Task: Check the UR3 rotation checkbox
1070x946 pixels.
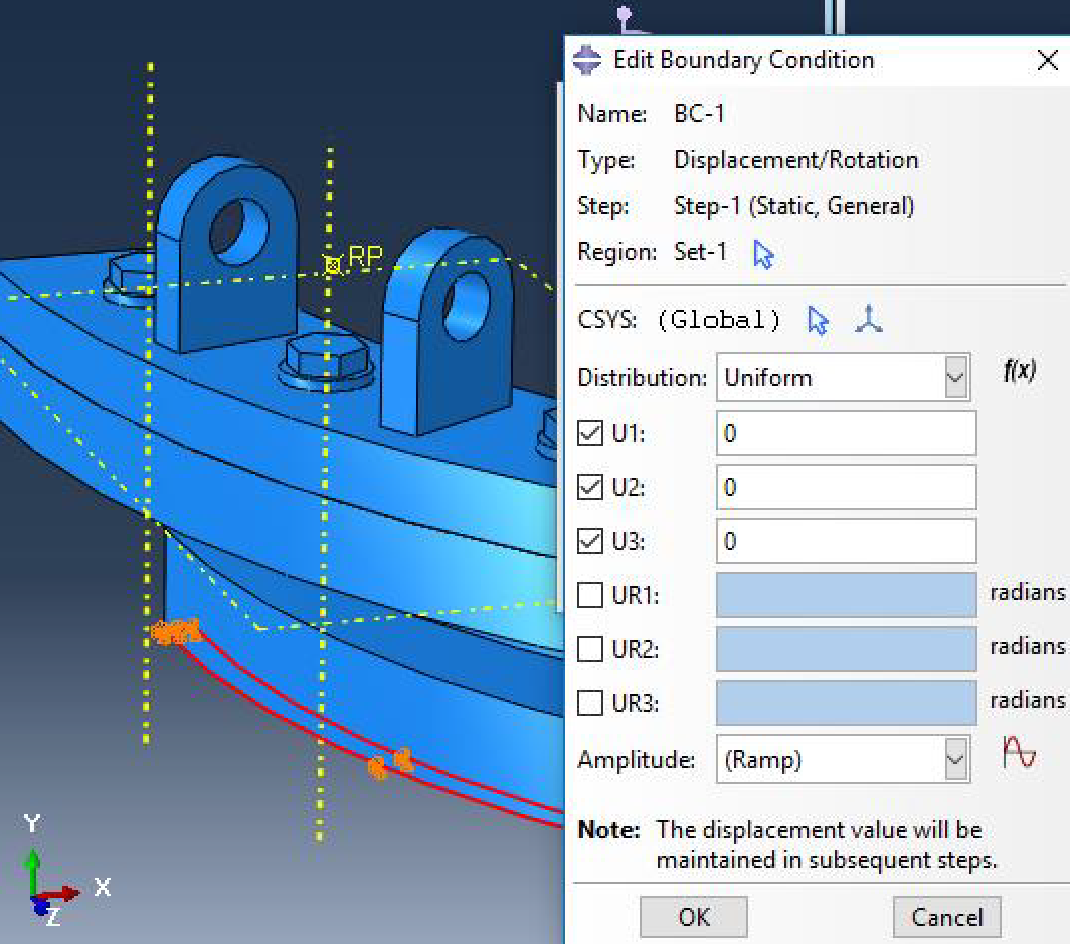Action: (590, 702)
